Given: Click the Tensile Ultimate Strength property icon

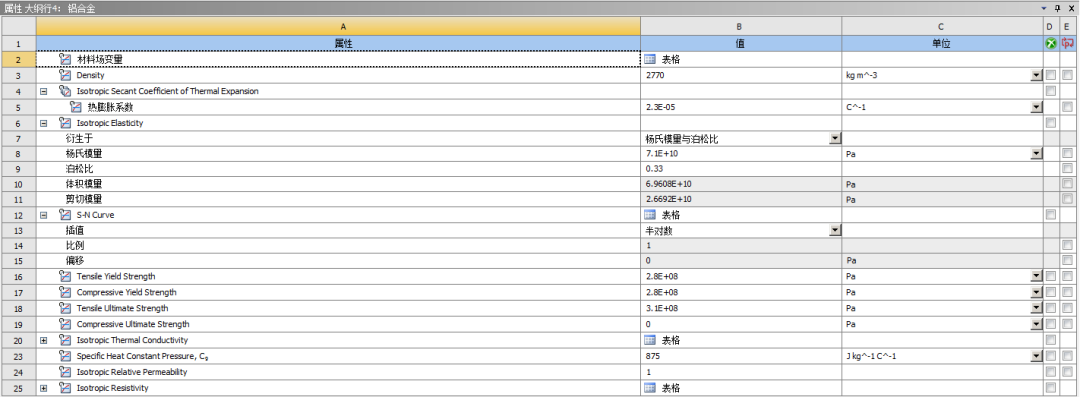Looking at the screenshot, I should point(65,308).
